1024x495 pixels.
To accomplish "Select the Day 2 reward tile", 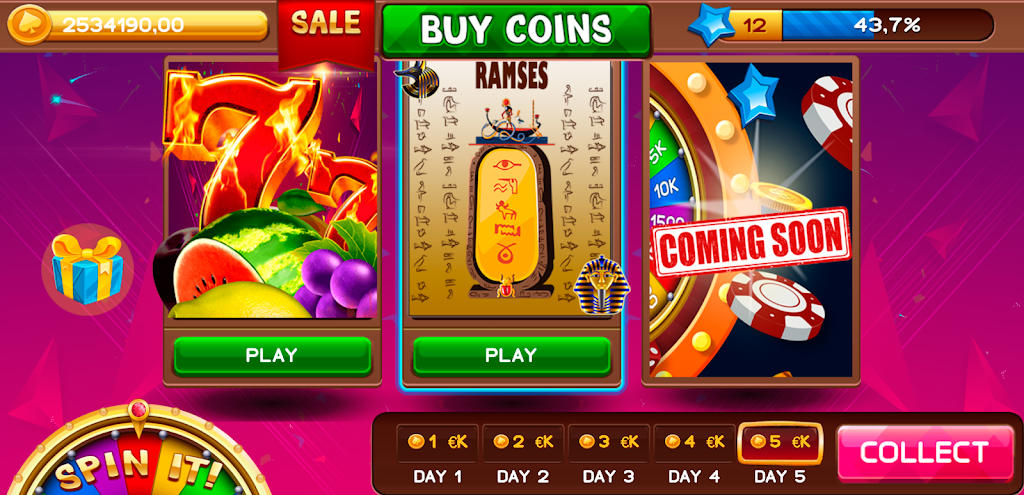I will [x=523, y=443].
